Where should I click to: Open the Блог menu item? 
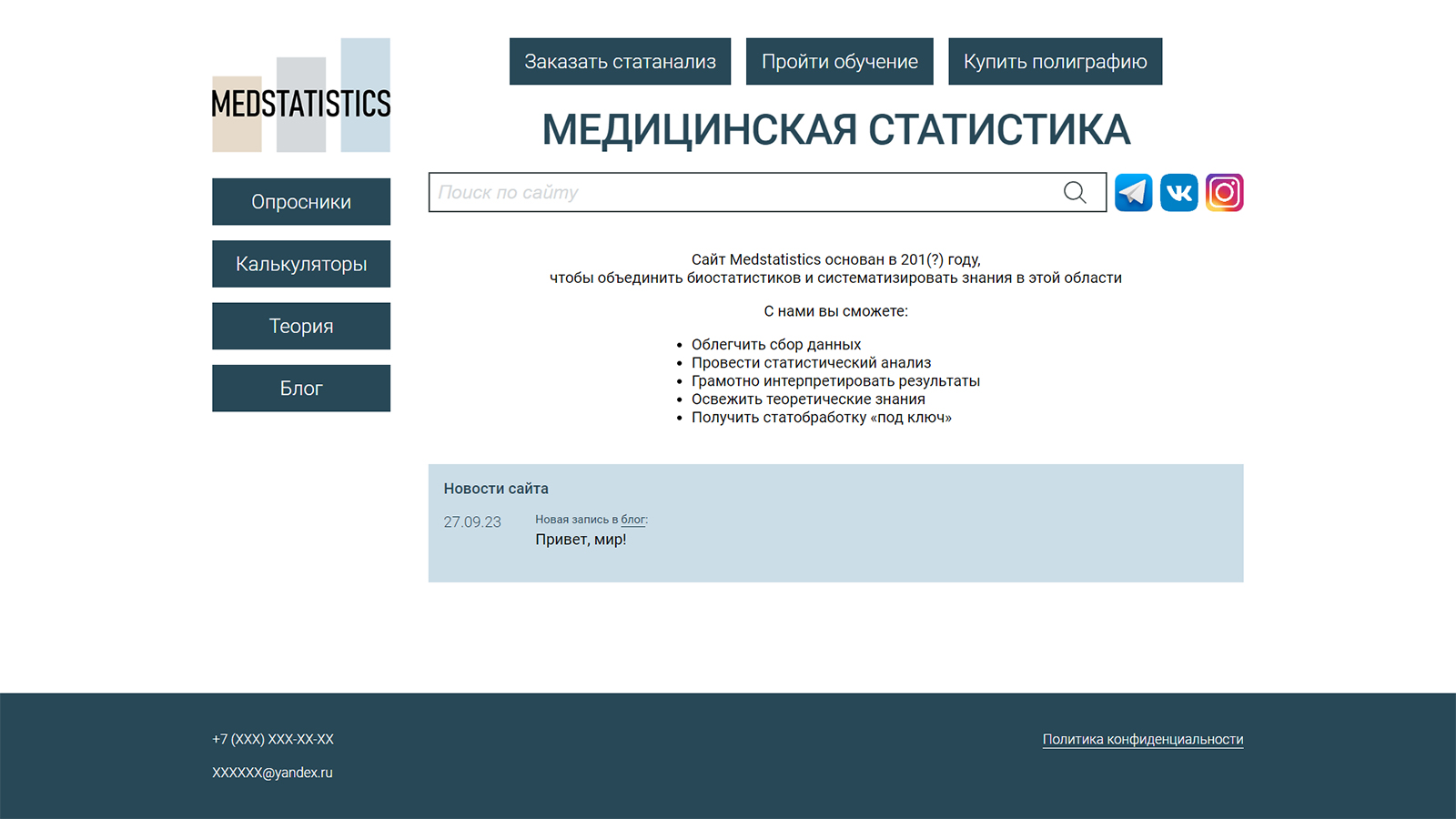click(x=301, y=389)
